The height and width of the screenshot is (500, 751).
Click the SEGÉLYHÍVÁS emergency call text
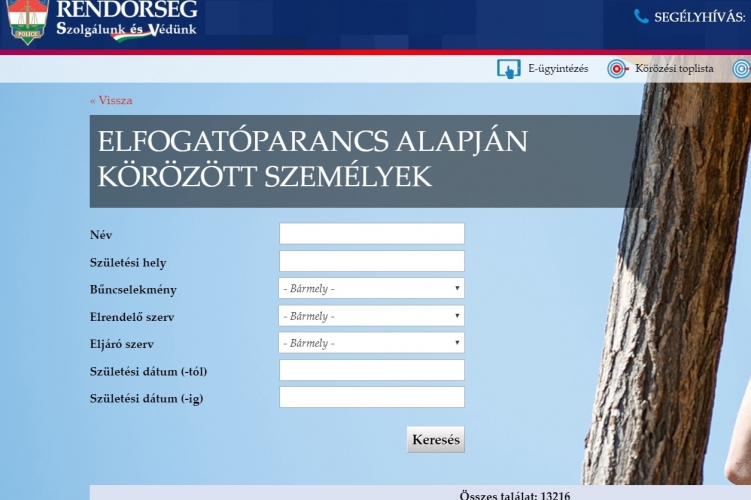point(699,16)
